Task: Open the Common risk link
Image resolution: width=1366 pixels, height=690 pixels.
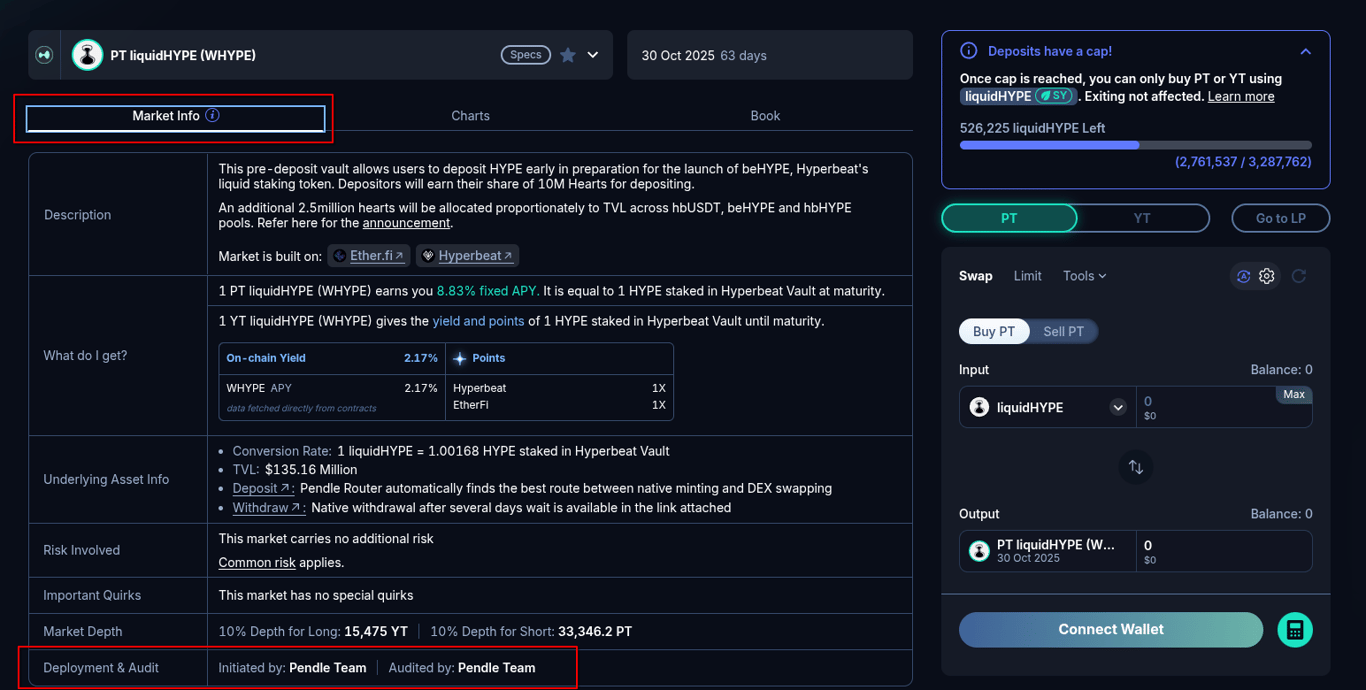Action: tap(257, 562)
